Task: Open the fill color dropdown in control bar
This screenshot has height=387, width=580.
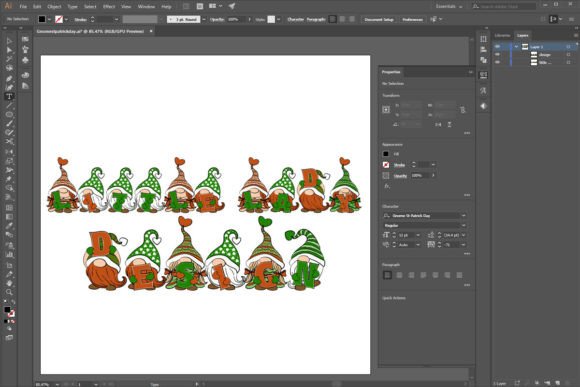Action: tap(49, 19)
